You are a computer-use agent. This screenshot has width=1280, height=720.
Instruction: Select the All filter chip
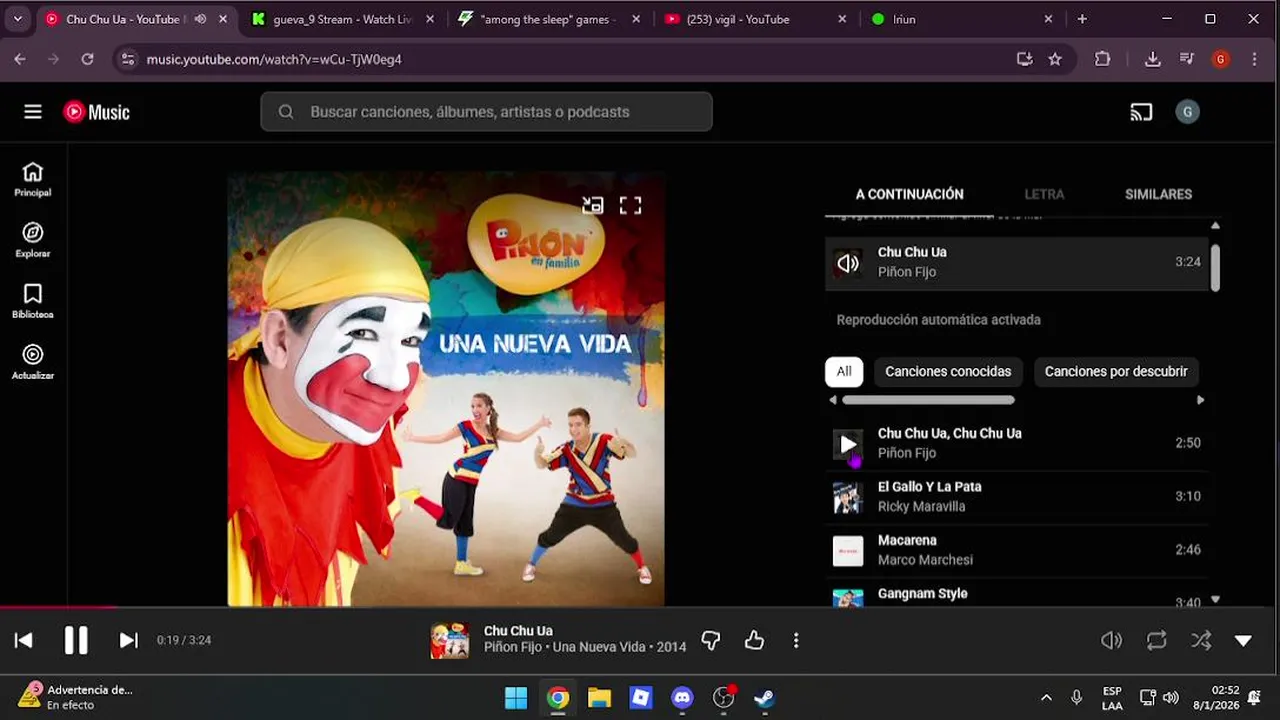coord(844,371)
